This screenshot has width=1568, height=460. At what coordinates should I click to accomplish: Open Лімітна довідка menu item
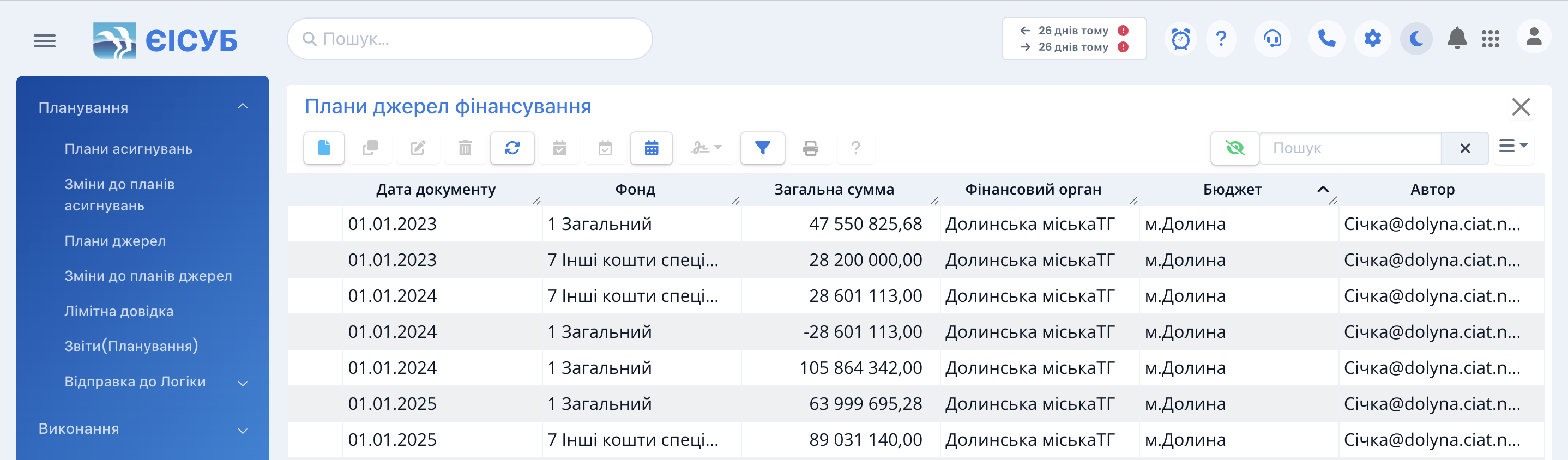[119, 311]
